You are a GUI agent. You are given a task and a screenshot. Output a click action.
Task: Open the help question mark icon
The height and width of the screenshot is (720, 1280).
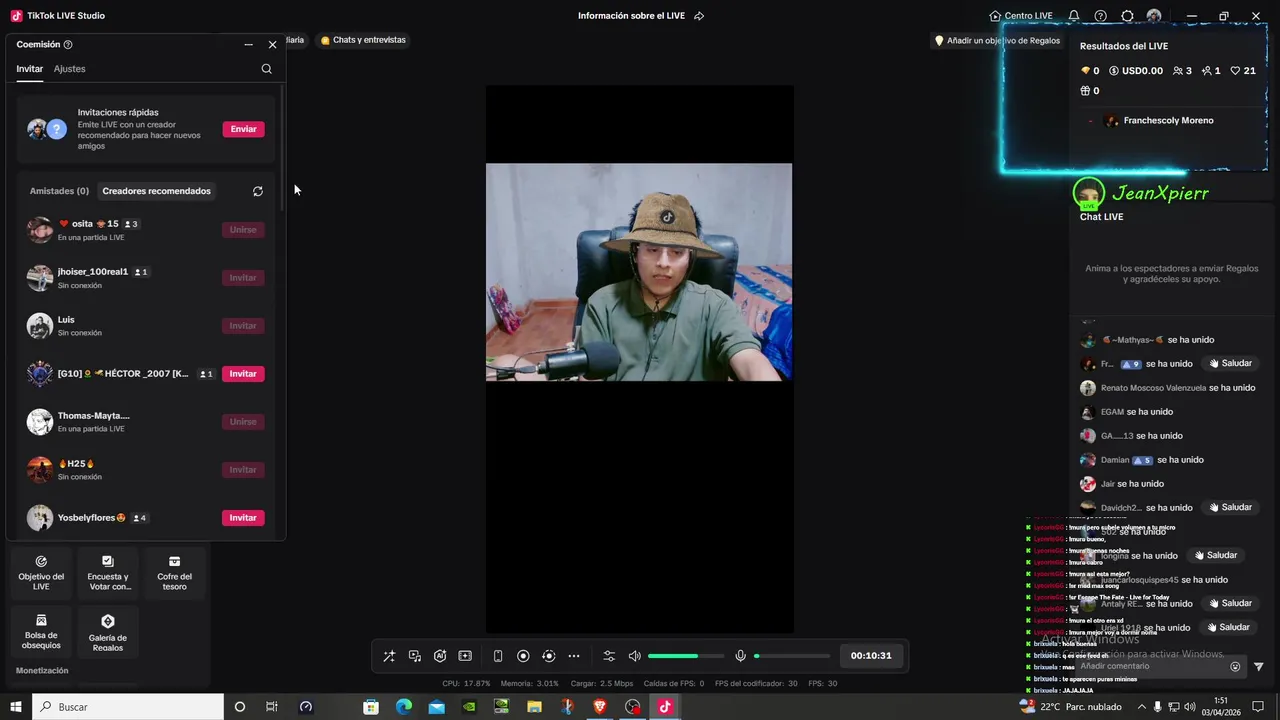[x=1100, y=16]
